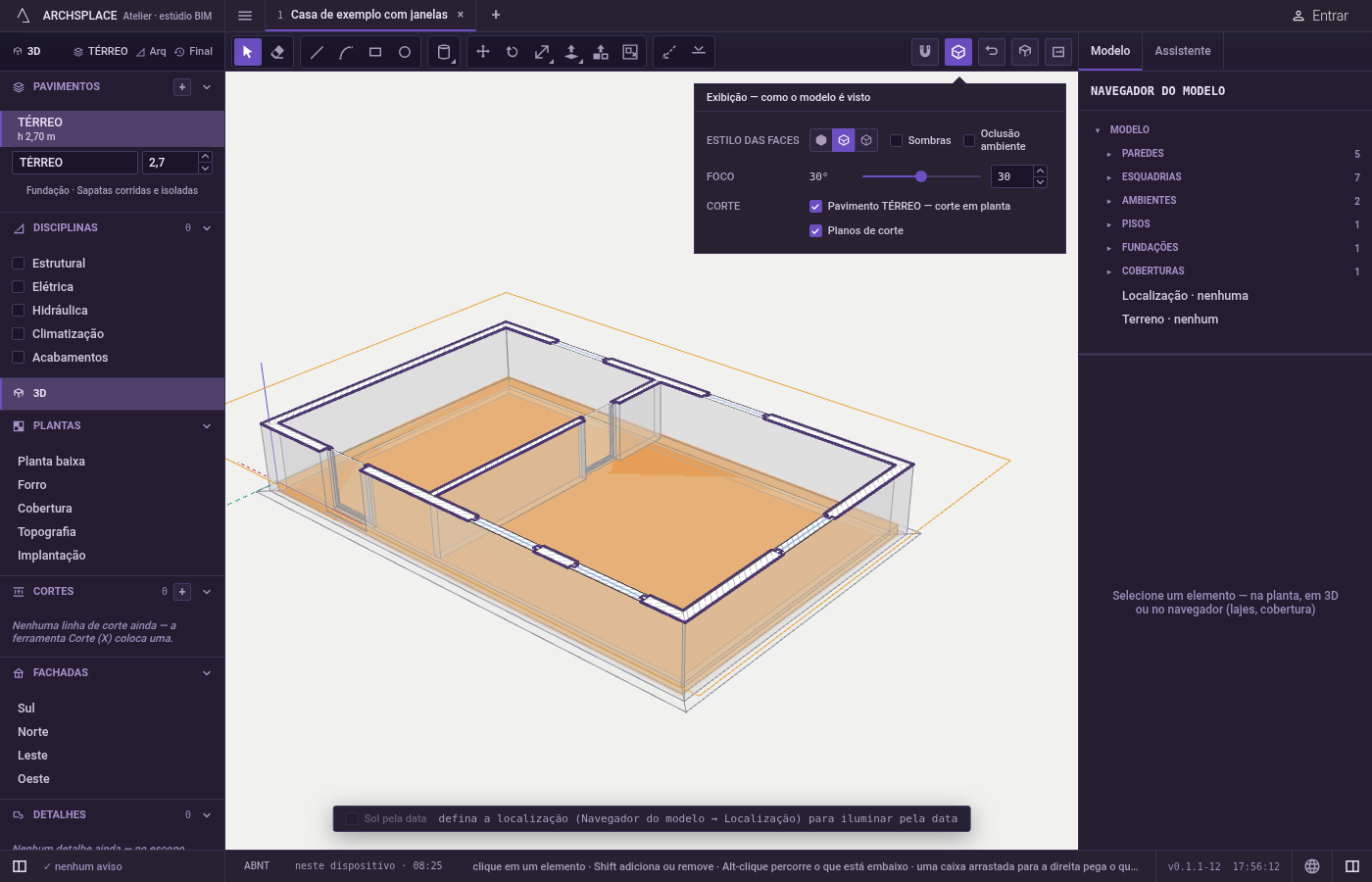Choose the straight line drawing tool
The image size is (1372, 882).
[317, 52]
